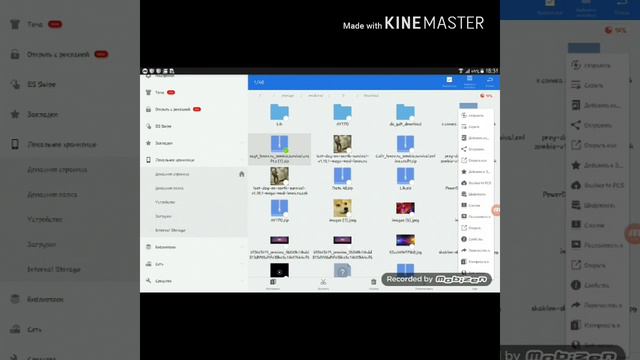Expand the tools section chevron in sidebar
This screenshot has width=640, height=360.
tap(242, 281)
